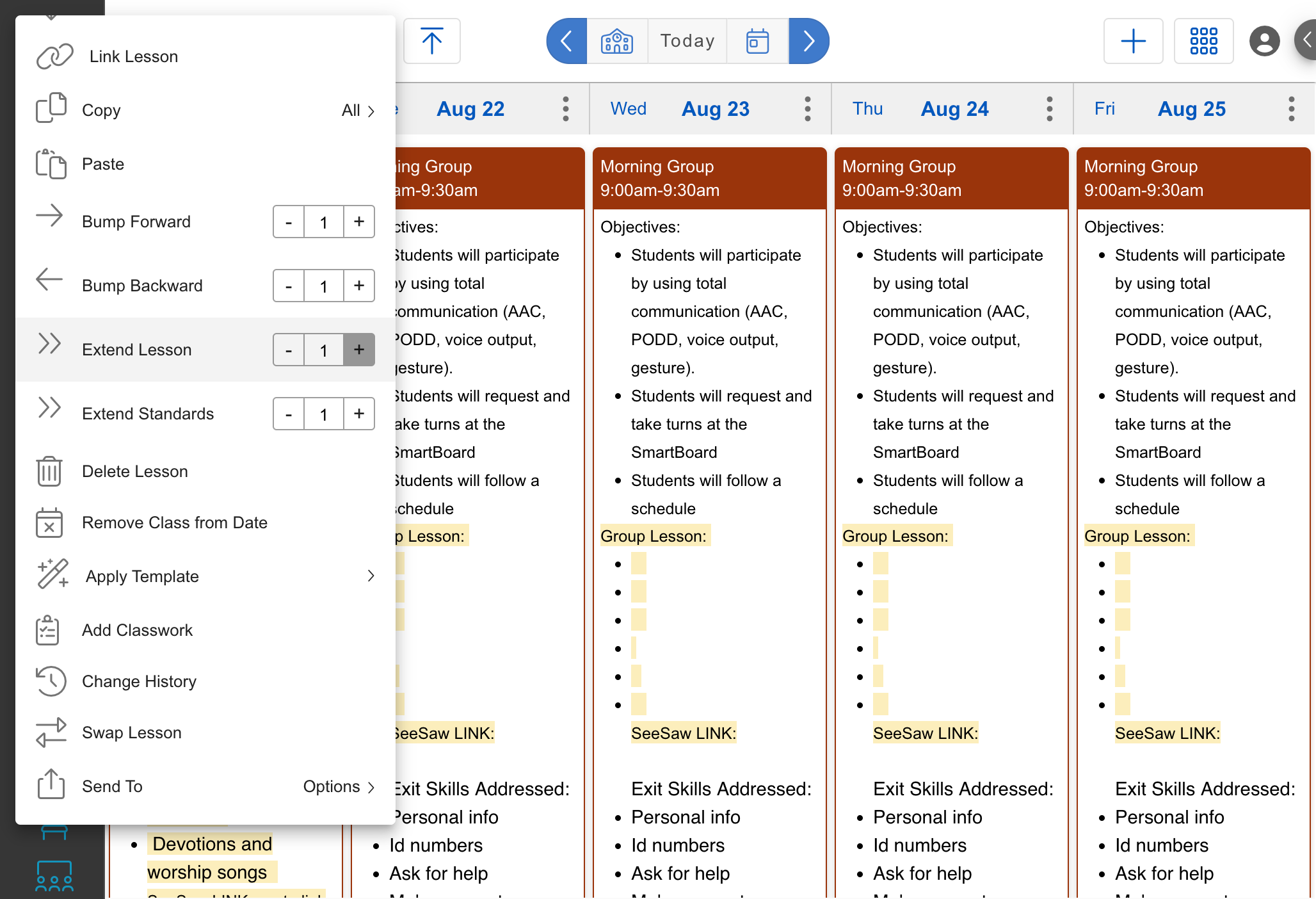Image resolution: width=1316 pixels, height=899 pixels.
Task: Open Wed Aug 23 Morning Group lesson header
Action: (710, 178)
